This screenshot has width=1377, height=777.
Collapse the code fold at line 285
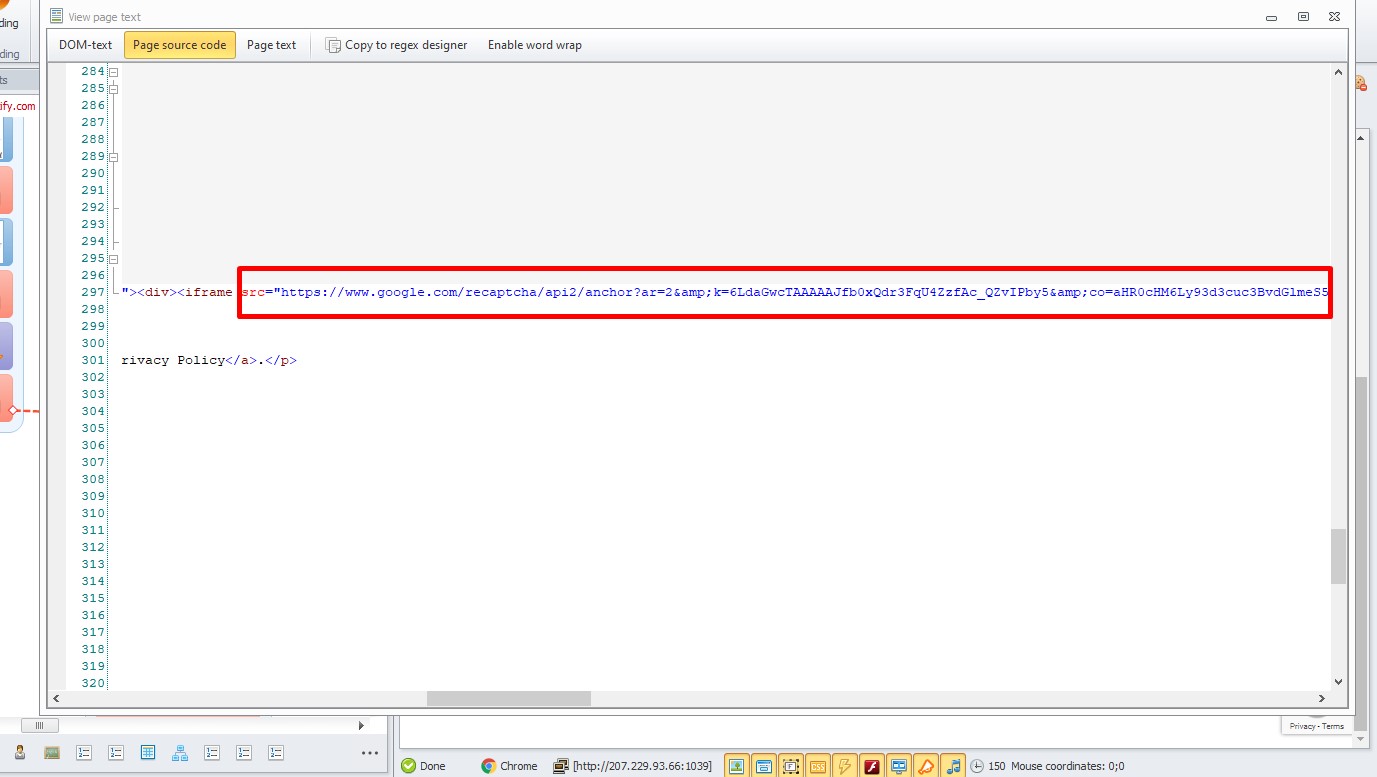(x=113, y=89)
